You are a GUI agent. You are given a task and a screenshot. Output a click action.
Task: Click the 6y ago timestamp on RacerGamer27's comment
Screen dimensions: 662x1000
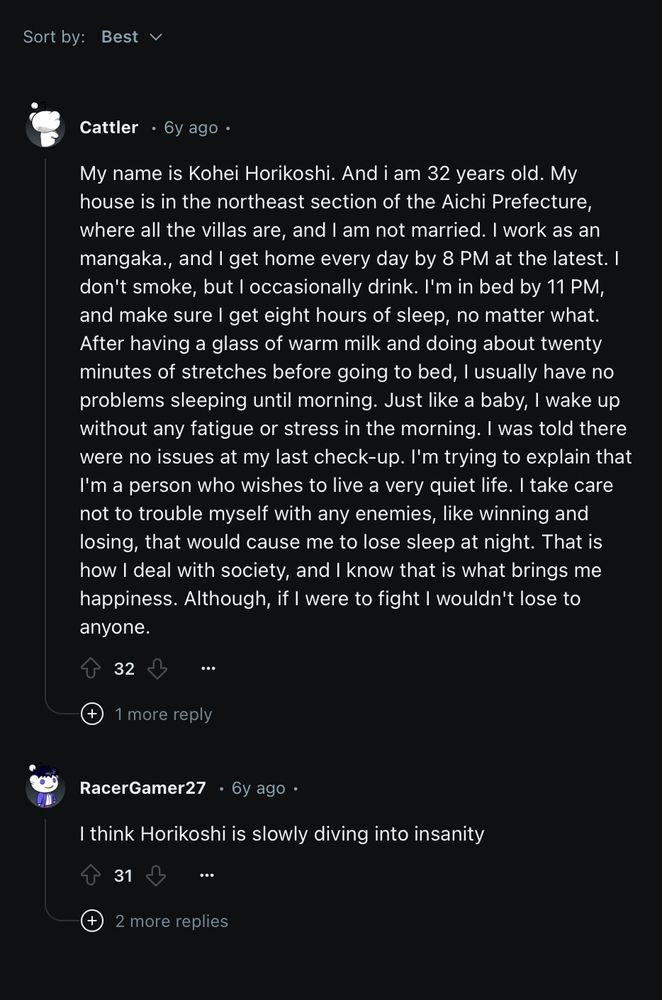(x=258, y=788)
